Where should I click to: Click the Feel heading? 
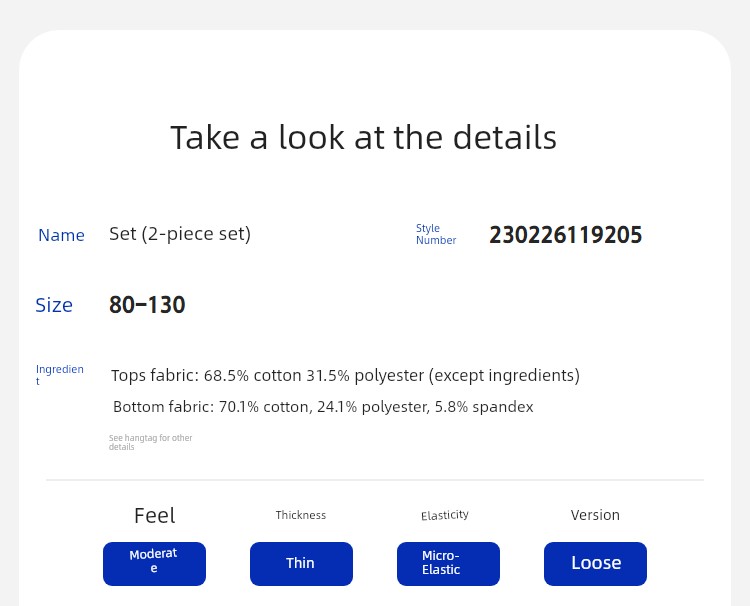tap(154, 516)
